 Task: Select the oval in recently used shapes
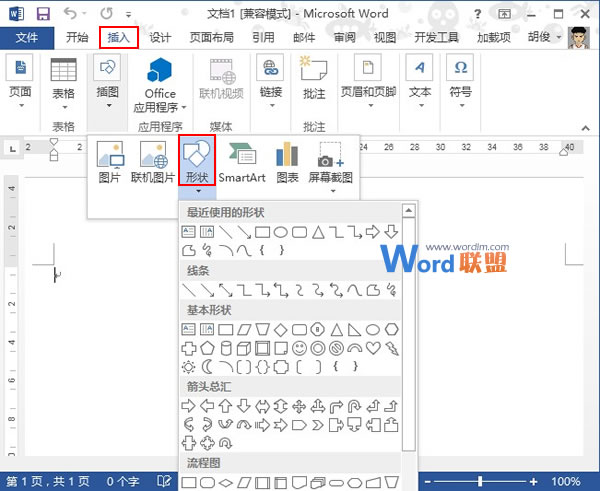280,232
